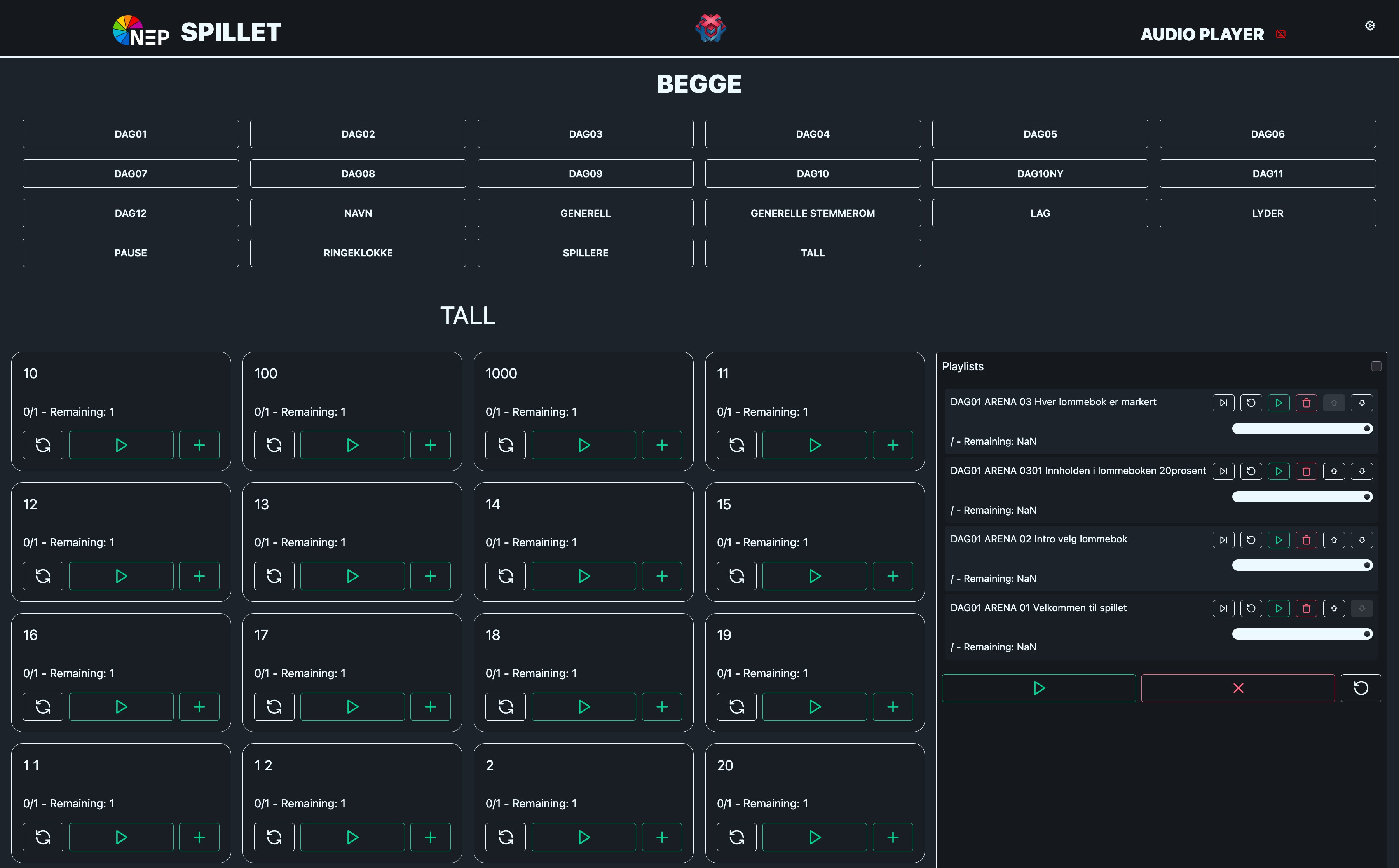Click the NEP color wheel logo
Image resolution: width=1399 pixels, height=868 pixels.
(141, 31)
